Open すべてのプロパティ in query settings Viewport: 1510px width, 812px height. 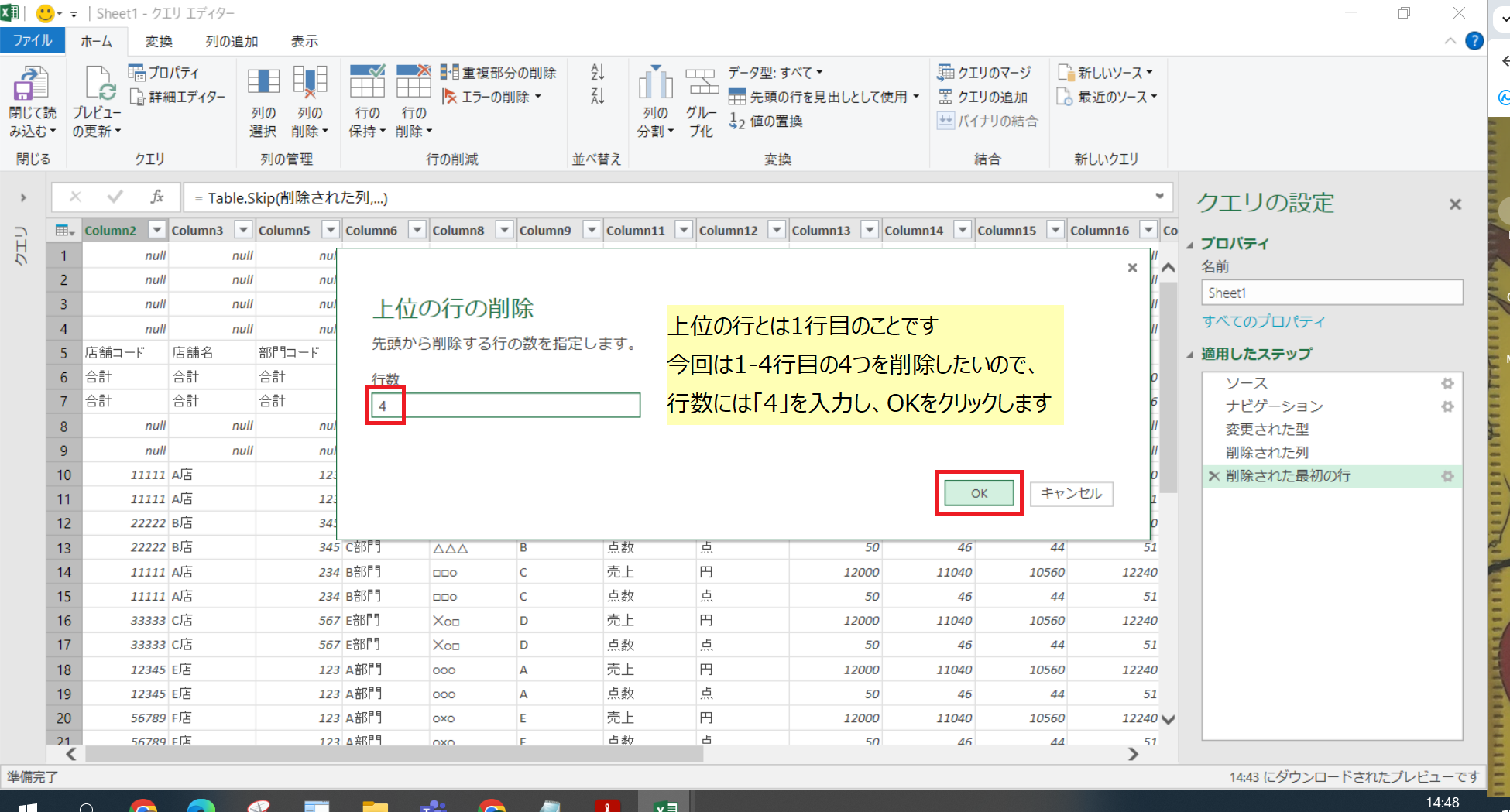[x=1264, y=321]
